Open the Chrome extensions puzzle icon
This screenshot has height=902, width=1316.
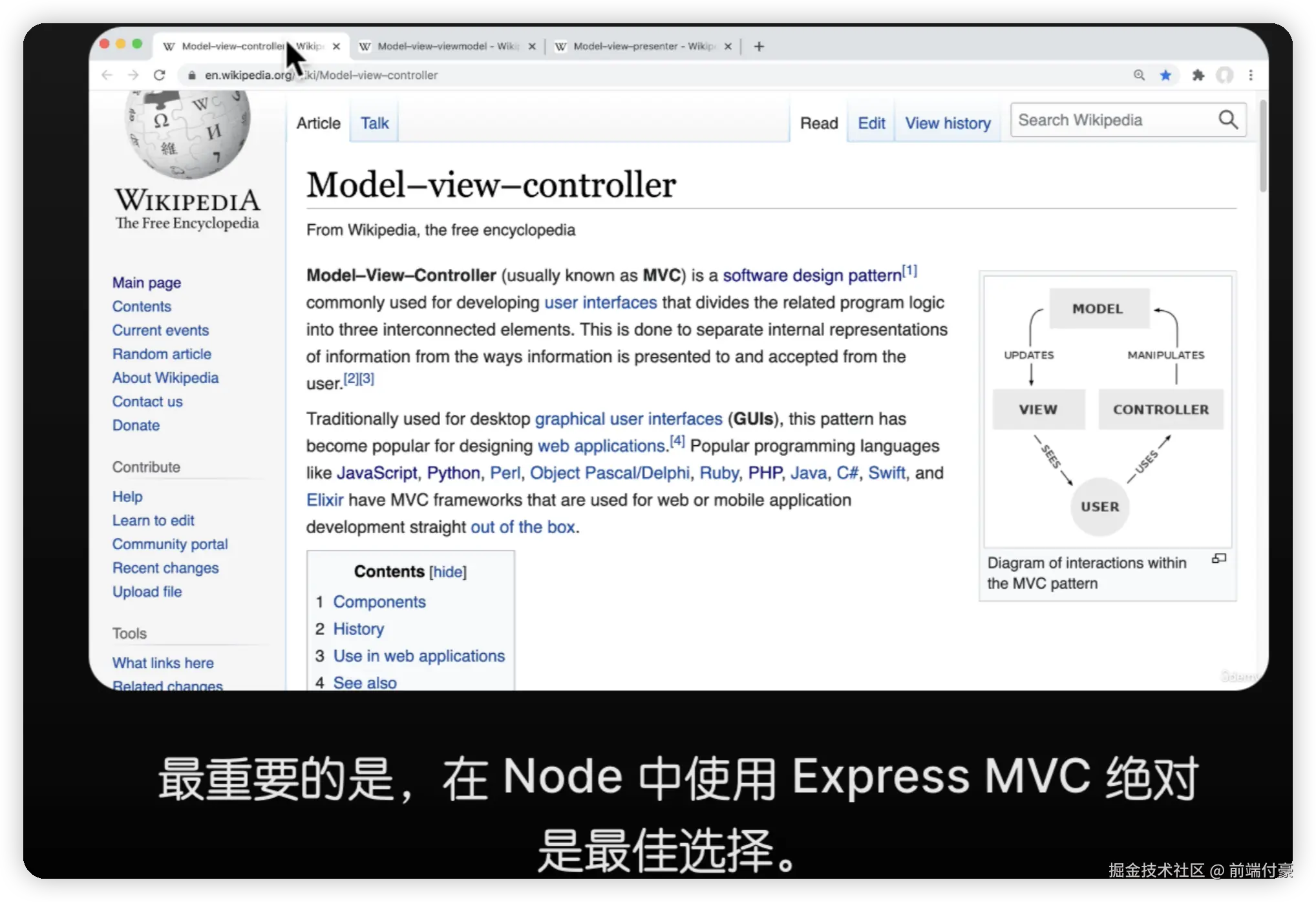click(x=1198, y=75)
